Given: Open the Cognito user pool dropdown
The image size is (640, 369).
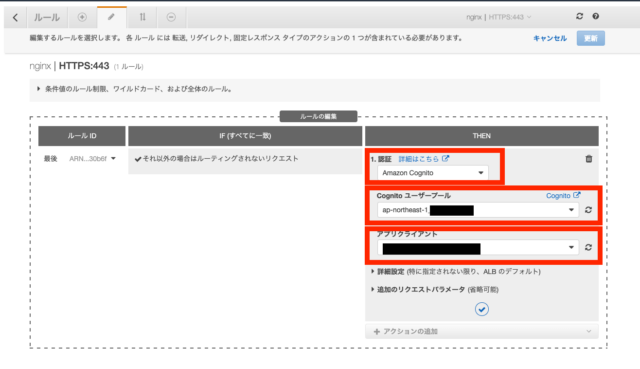Looking at the screenshot, I should [478, 210].
